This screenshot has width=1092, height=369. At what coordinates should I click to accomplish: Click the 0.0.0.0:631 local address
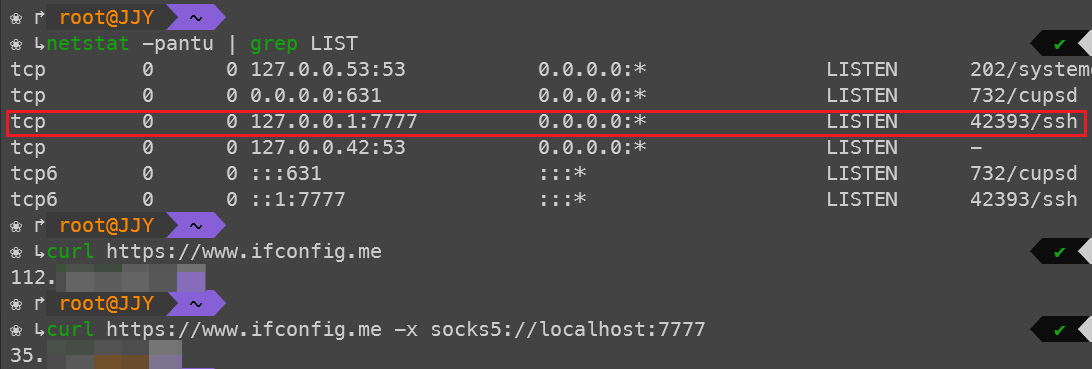pos(316,95)
